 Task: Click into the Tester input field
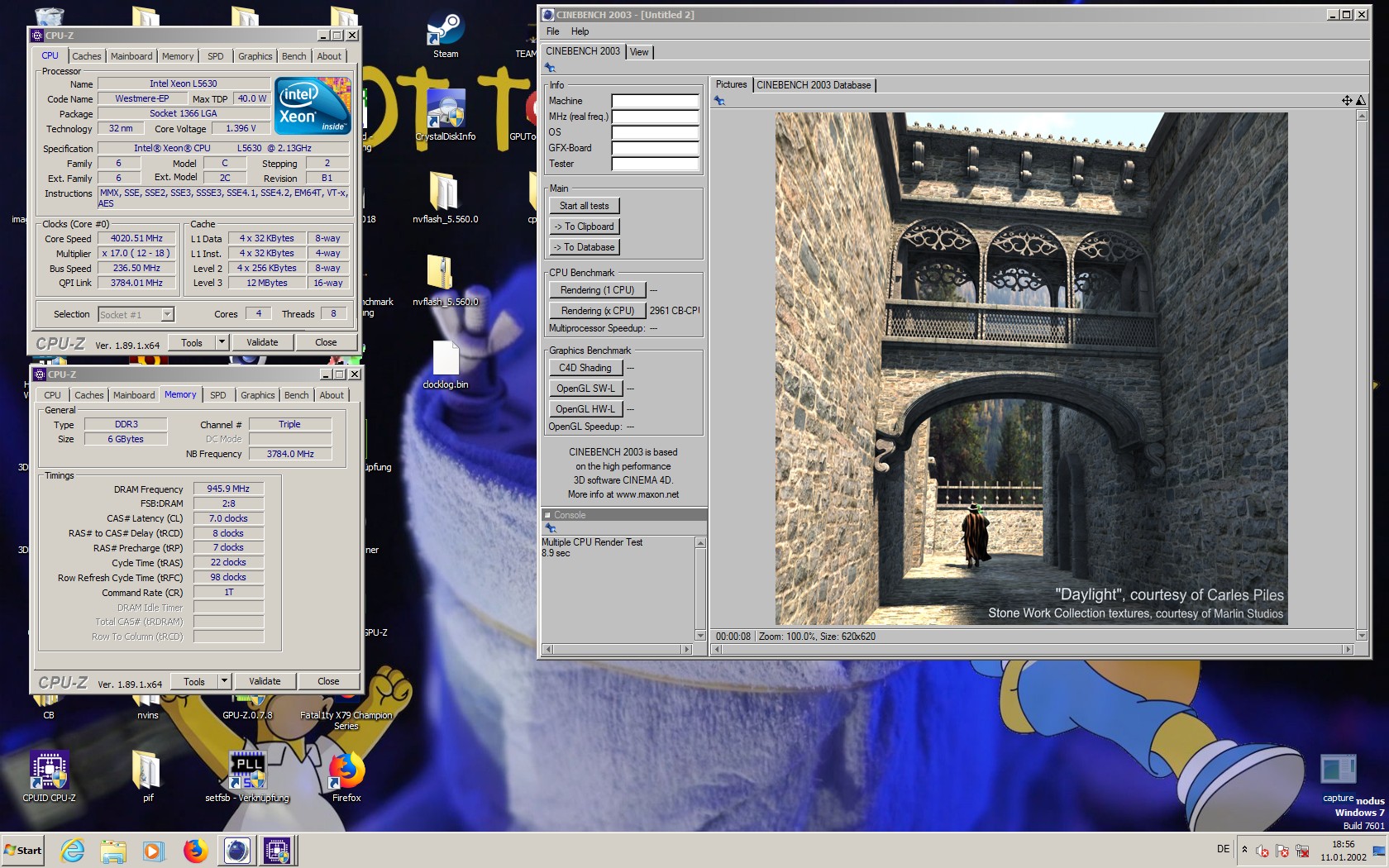tap(655, 164)
